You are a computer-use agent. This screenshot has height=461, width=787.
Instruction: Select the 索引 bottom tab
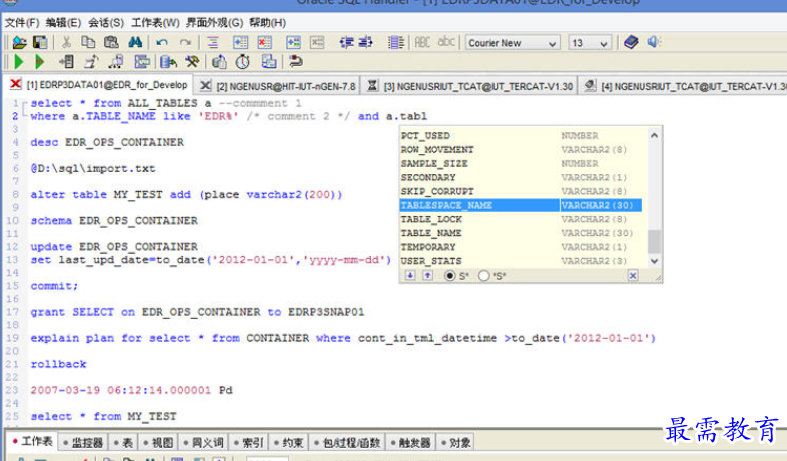click(248, 442)
